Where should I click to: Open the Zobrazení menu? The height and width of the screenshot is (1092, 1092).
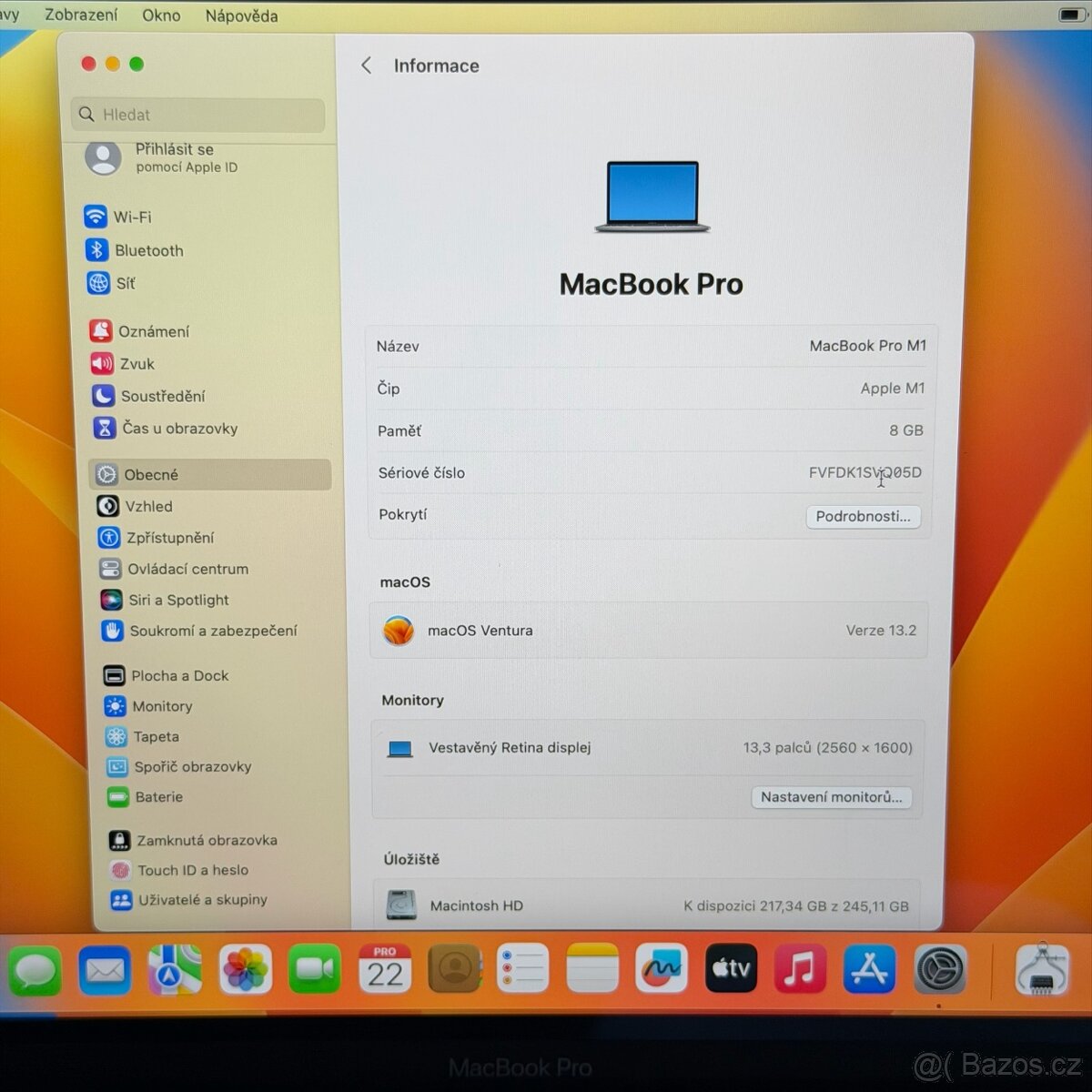[81, 15]
